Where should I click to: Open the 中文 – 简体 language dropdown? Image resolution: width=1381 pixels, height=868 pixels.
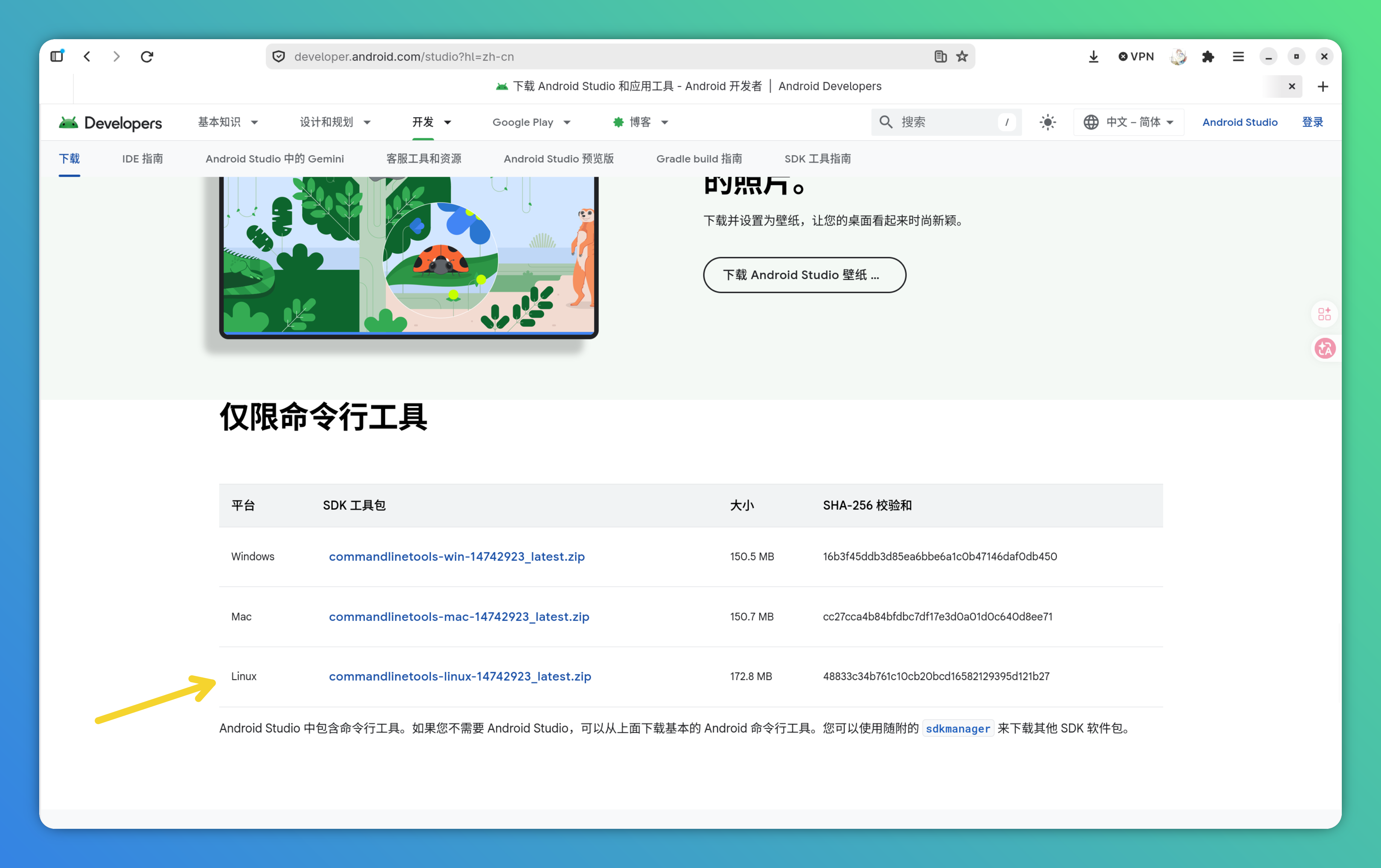[1128, 122]
